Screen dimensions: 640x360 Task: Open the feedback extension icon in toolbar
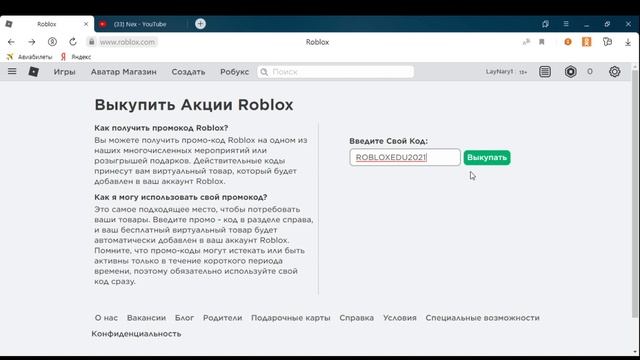click(x=607, y=42)
